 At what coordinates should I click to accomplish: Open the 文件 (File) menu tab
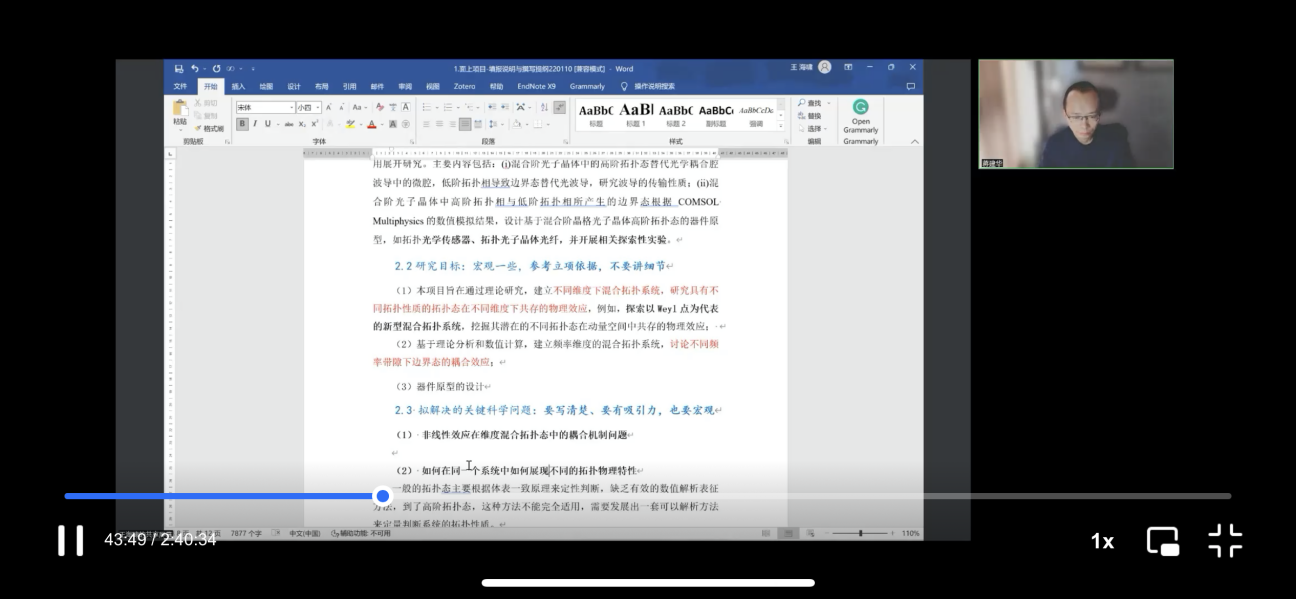(x=180, y=86)
